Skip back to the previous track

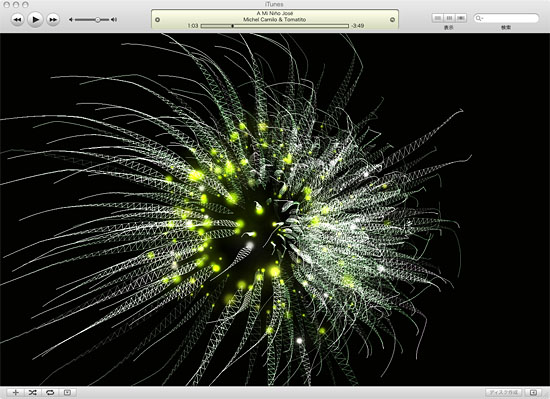coord(17,20)
